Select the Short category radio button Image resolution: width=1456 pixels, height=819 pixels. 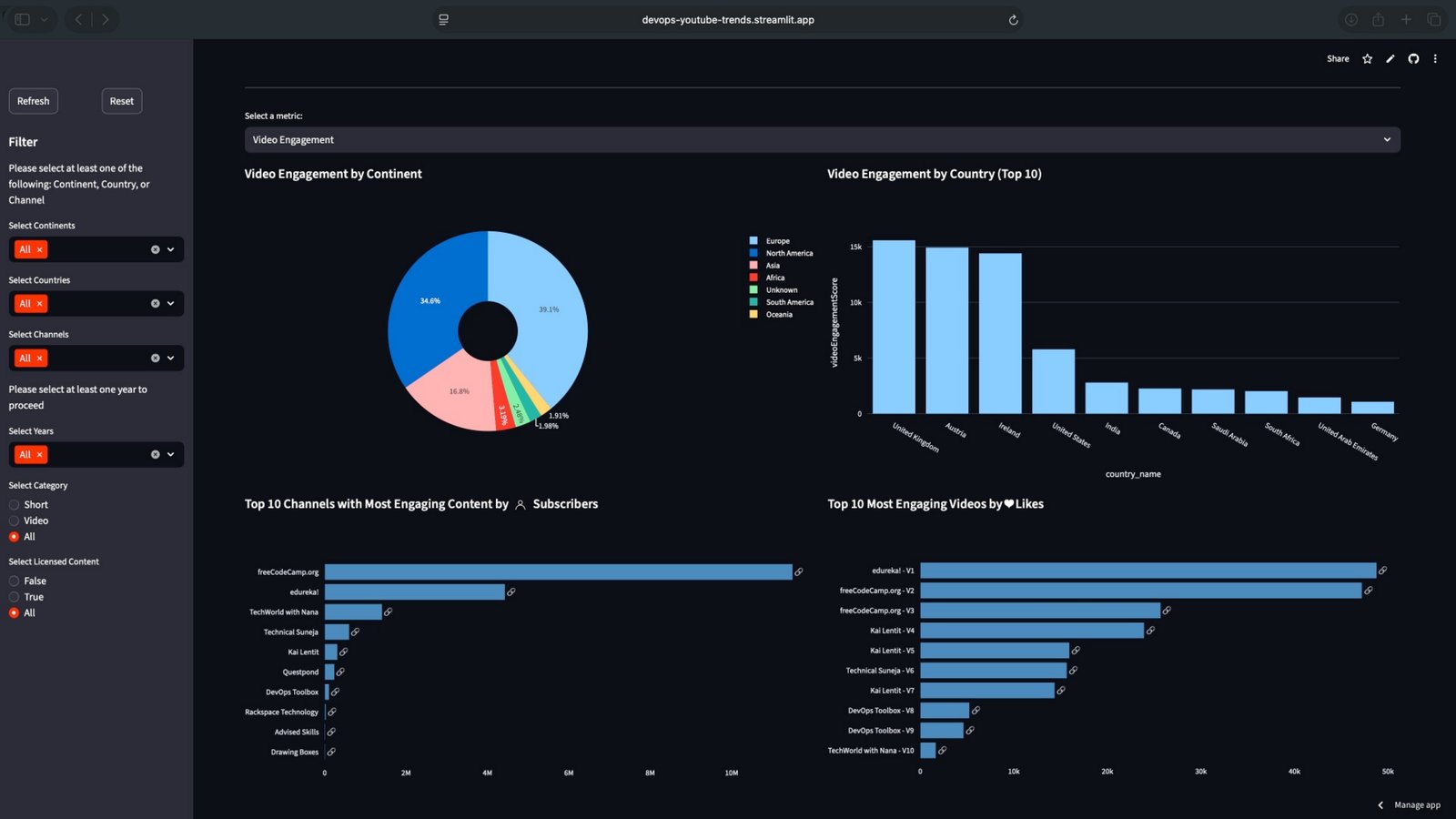point(14,505)
